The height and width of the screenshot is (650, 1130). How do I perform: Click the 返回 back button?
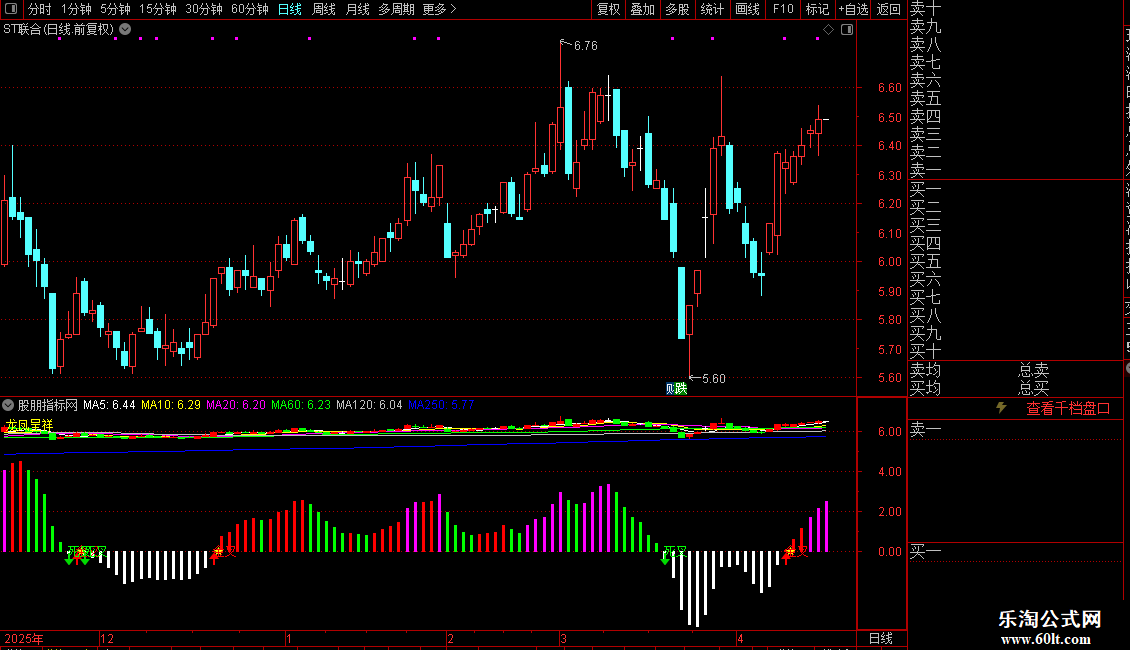click(x=889, y=9)
